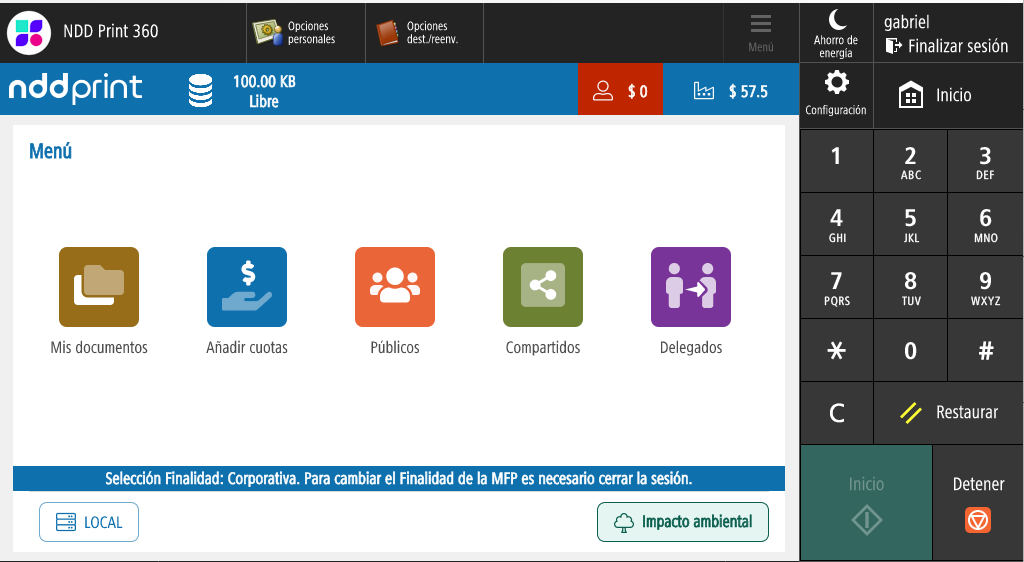1024x562 pixels.
Task: Open Opciones dest./reenv.
Action: pyautogui.click(x=424, y=33)
